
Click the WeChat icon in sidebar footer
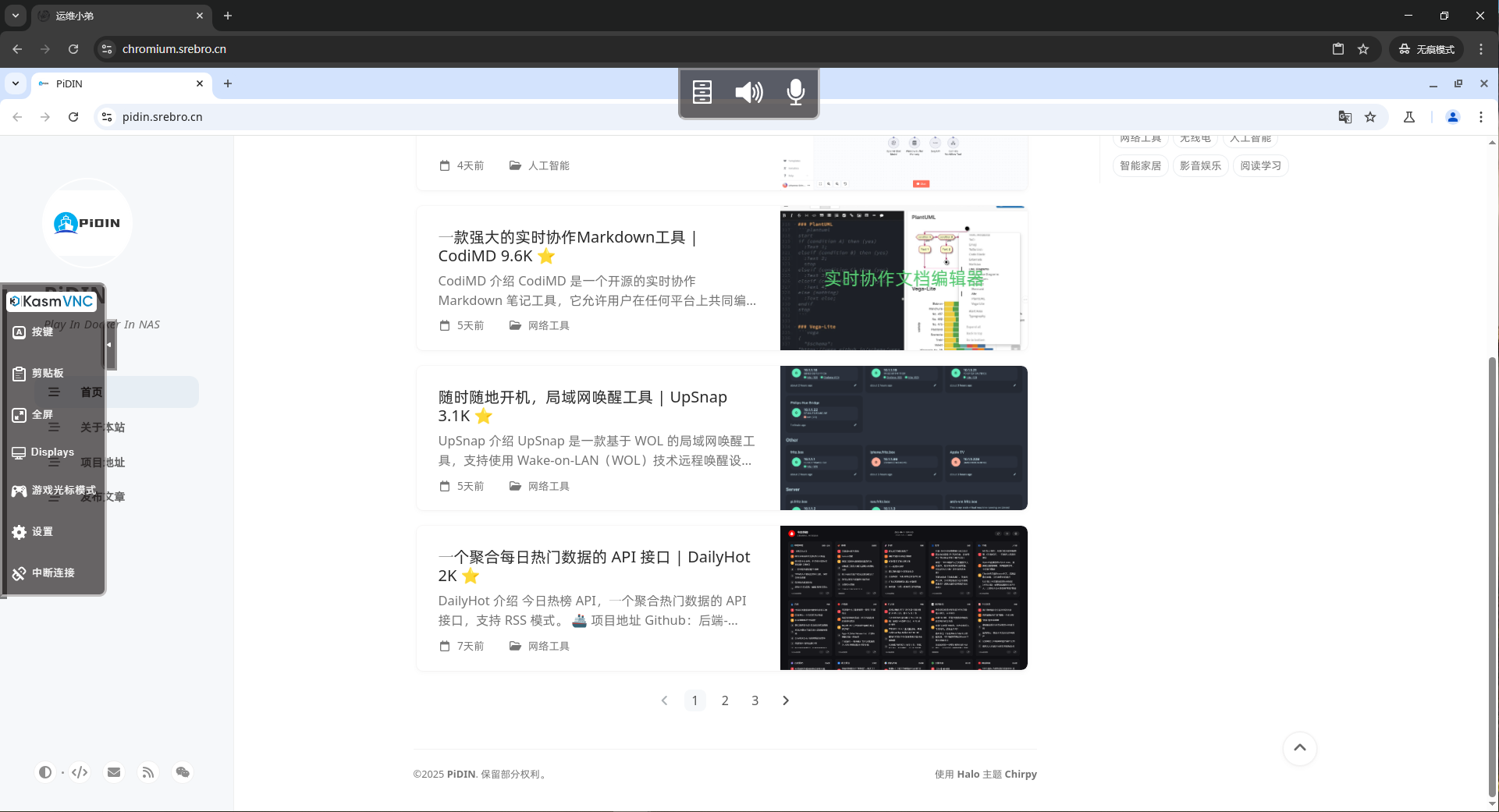[183, 772]
